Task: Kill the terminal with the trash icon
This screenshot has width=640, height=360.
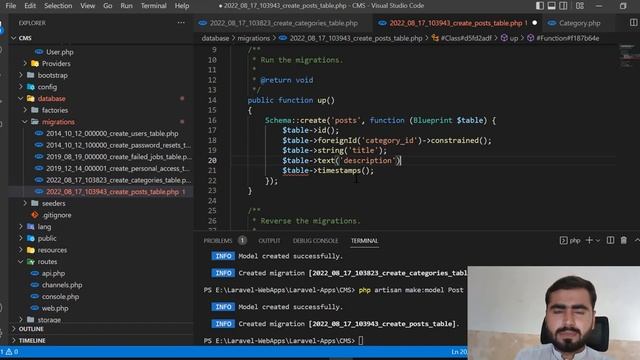Action: point(624,240)
